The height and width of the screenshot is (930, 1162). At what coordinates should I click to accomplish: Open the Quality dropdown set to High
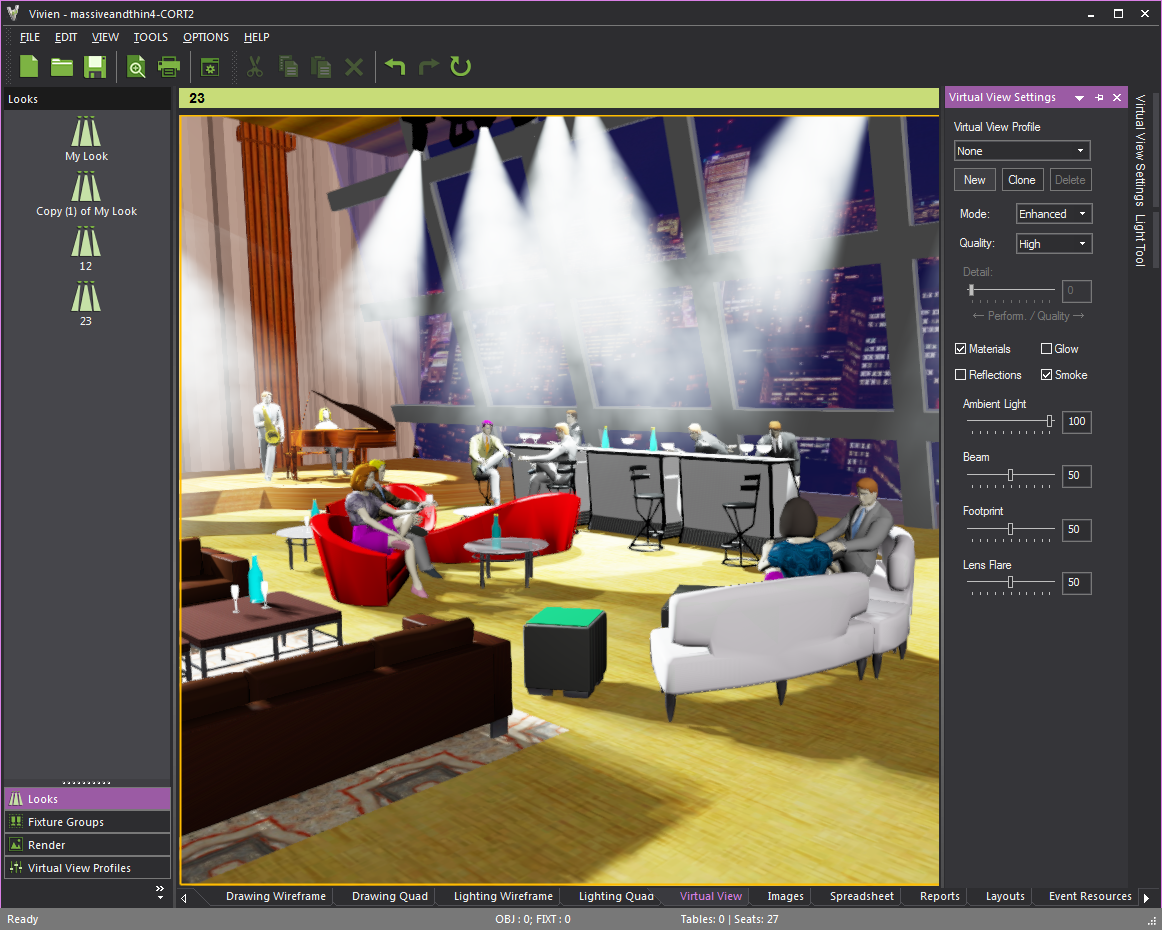pyautogui.click(x=1053, y=244)
